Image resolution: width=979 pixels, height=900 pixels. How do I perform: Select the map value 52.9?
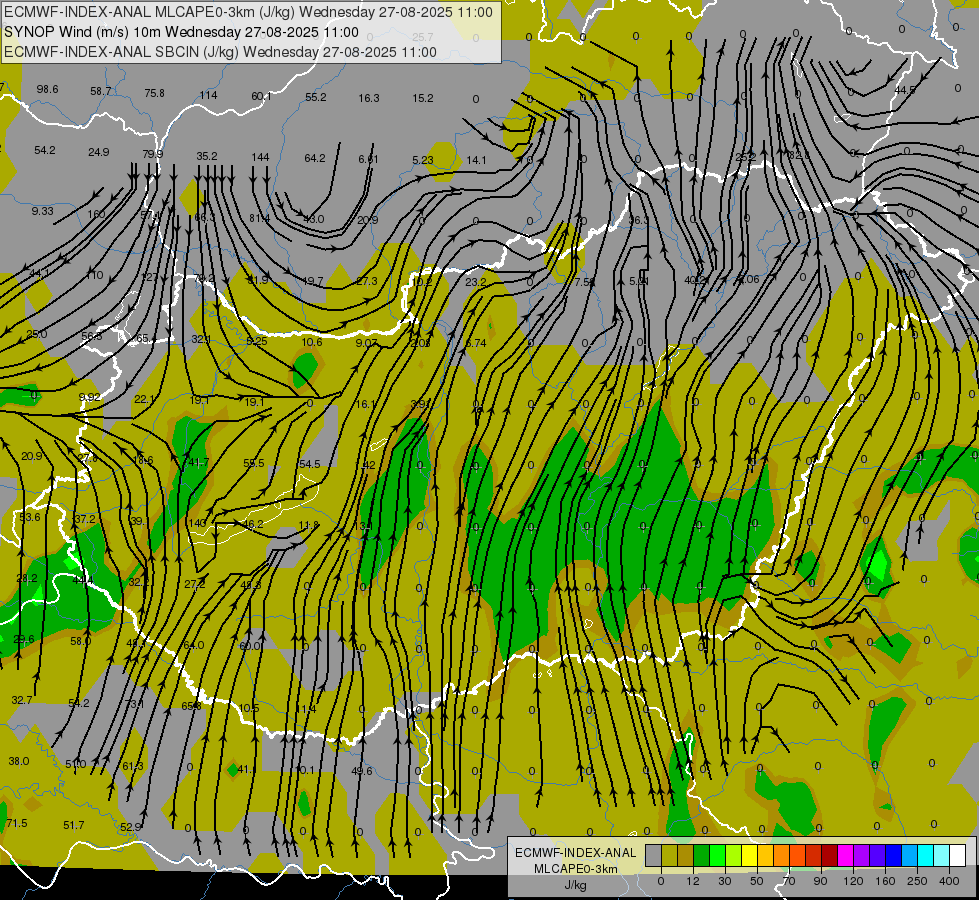pyautogui.click(x=131, y=827)
